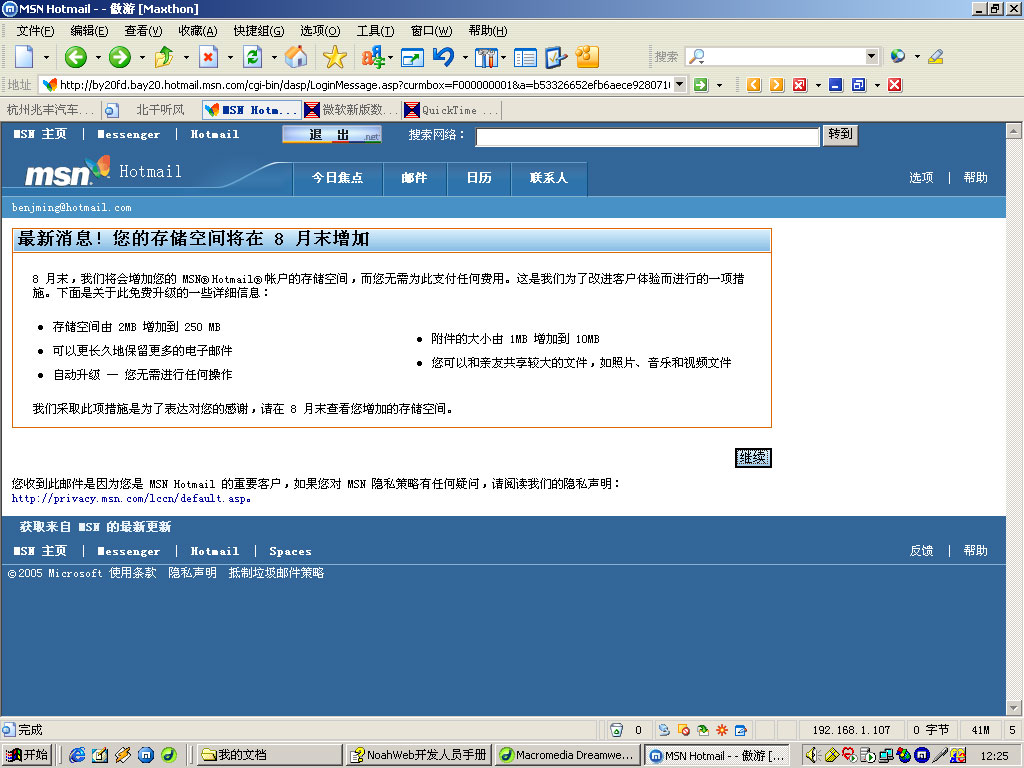Click the MSN butterfly logo in the Hotmail header
Viewport: 1024px width, 768px height.
pos(101,167)
